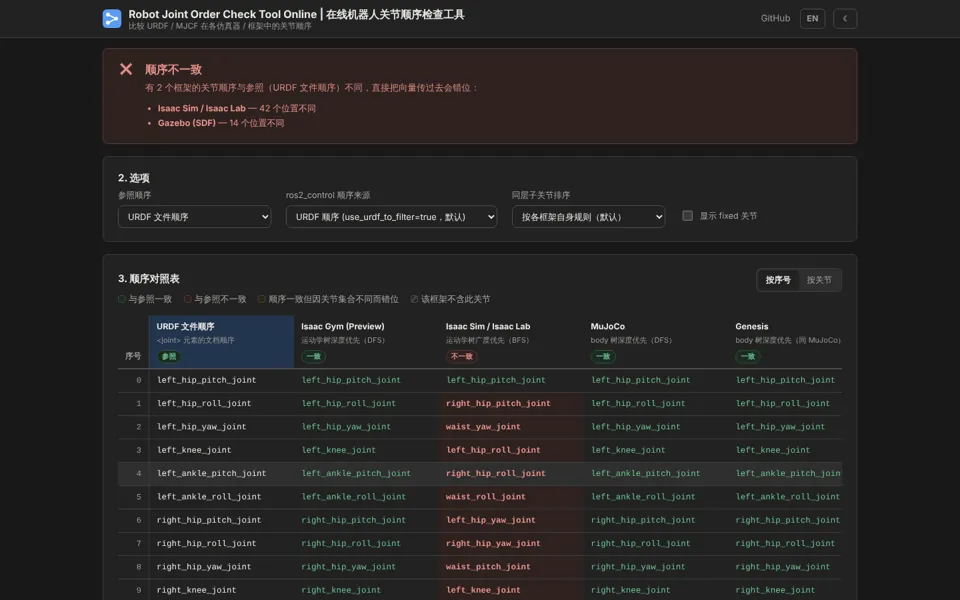Viewport: 960px width, 600px height.
Task: Switch to the 按关节 tab
Action: (819, 280)
